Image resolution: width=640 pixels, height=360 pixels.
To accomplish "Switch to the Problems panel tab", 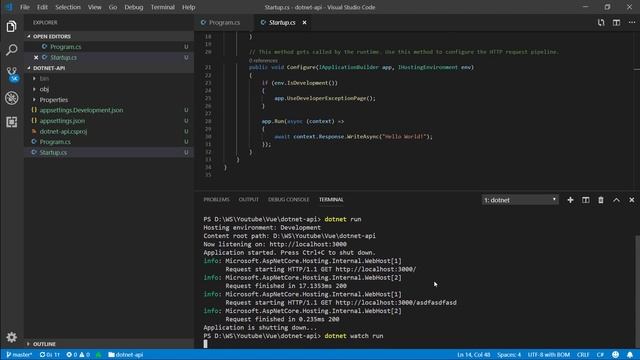I will (216, 200).
